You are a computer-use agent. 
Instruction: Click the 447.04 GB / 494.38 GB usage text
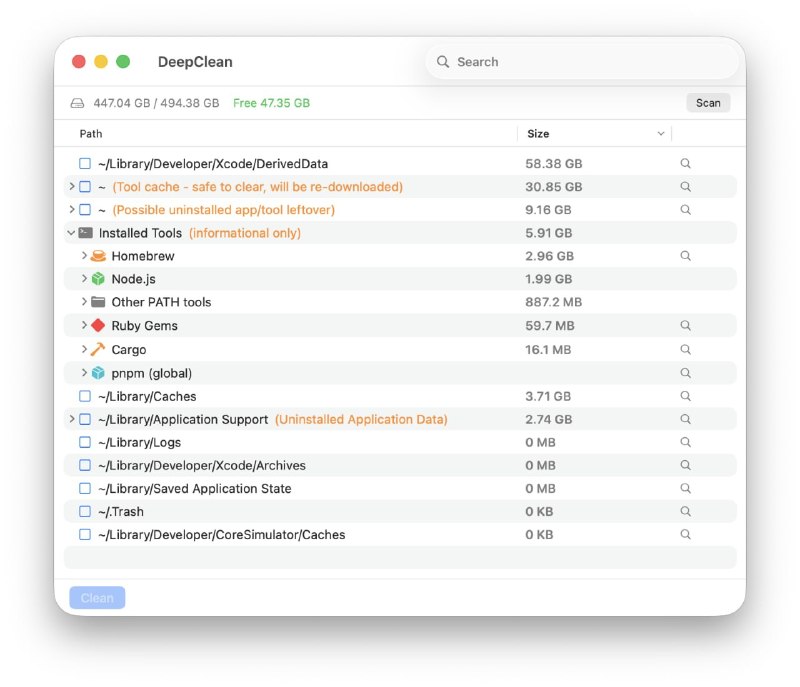(x=156, y=103)
